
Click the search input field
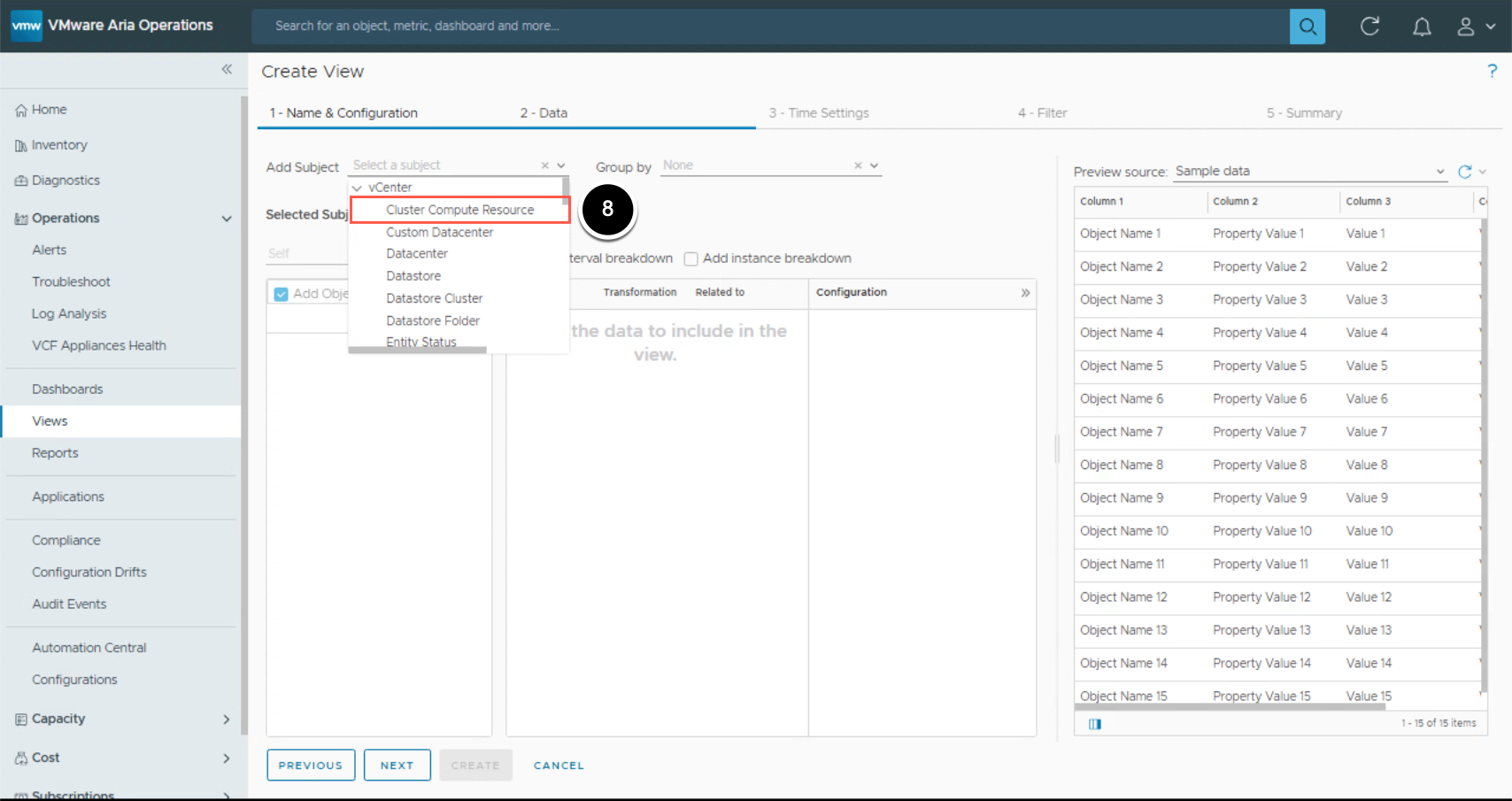pos(770,27)
